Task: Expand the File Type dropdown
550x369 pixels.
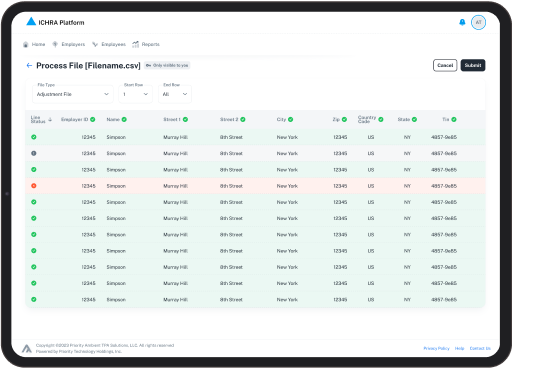Action: 73,94
